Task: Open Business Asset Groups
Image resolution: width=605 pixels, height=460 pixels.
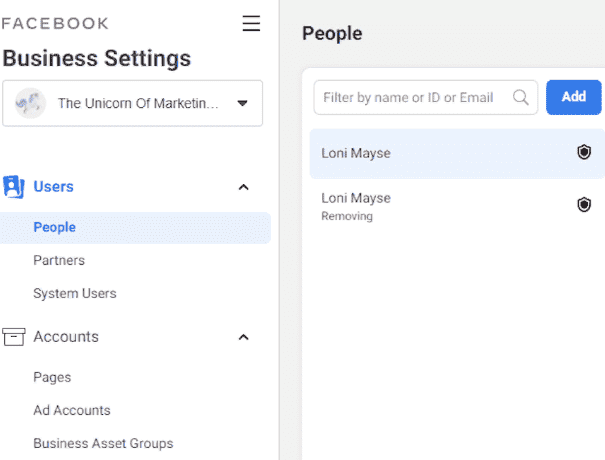Action: (103, 443)
